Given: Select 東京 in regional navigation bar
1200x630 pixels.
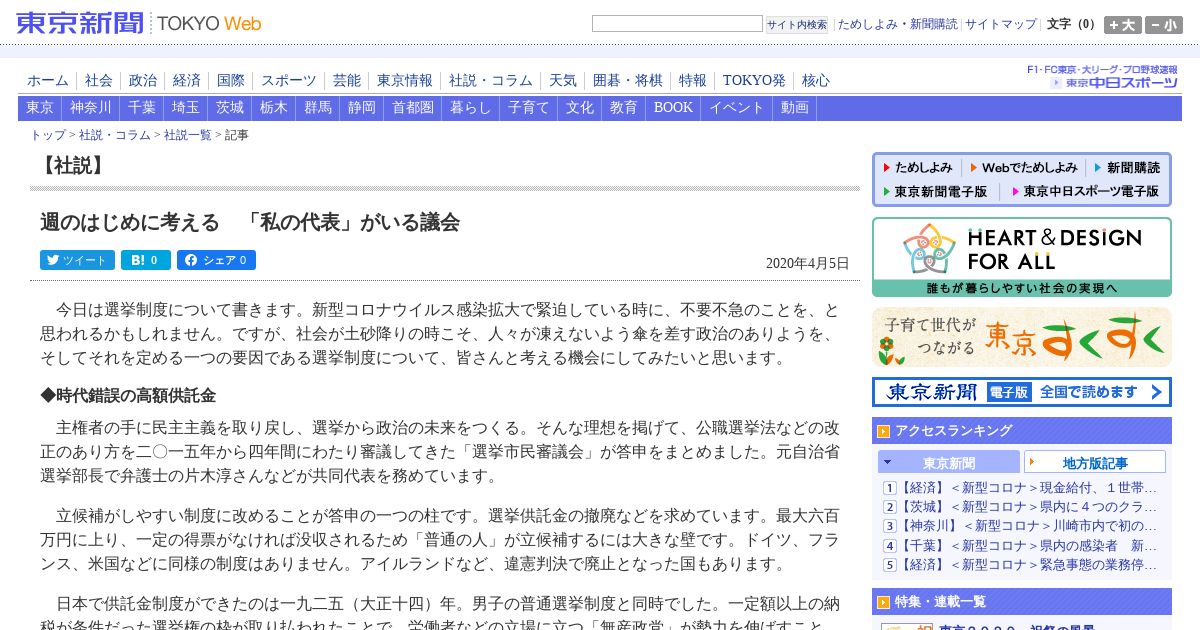Looking at the screenshot, I should 40,108.
